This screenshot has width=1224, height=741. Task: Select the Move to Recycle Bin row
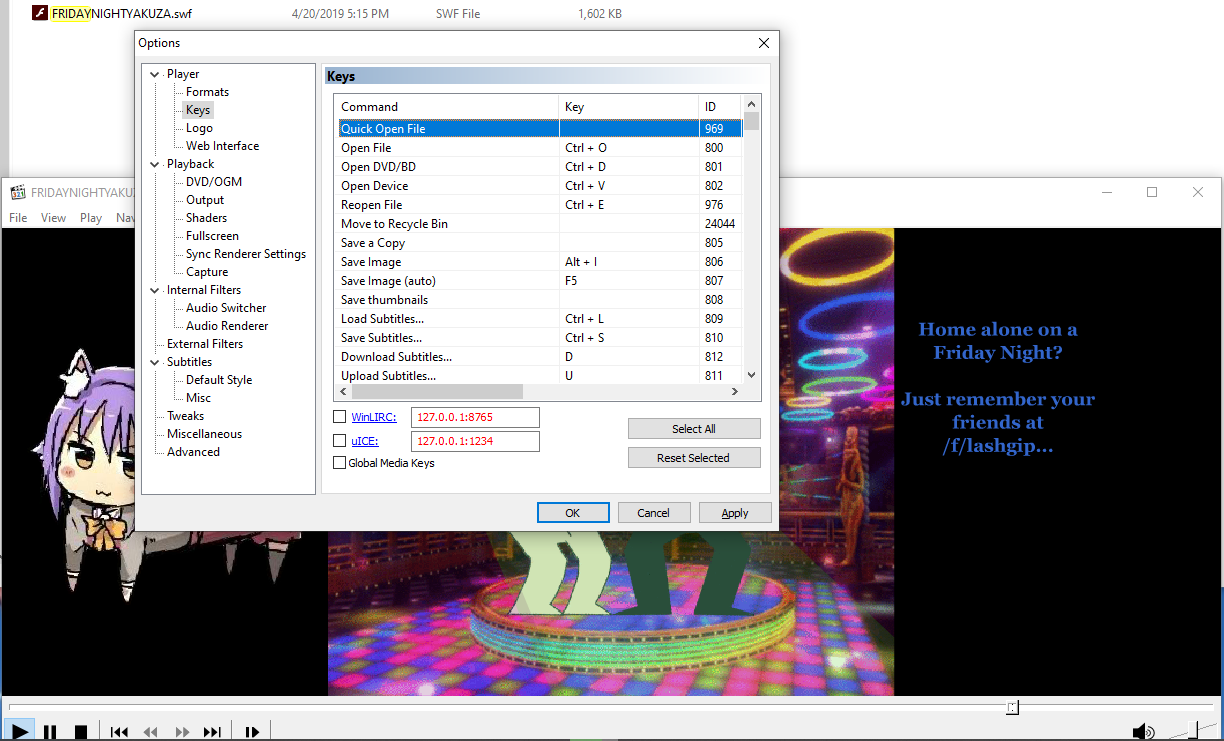tap(539, 224)
